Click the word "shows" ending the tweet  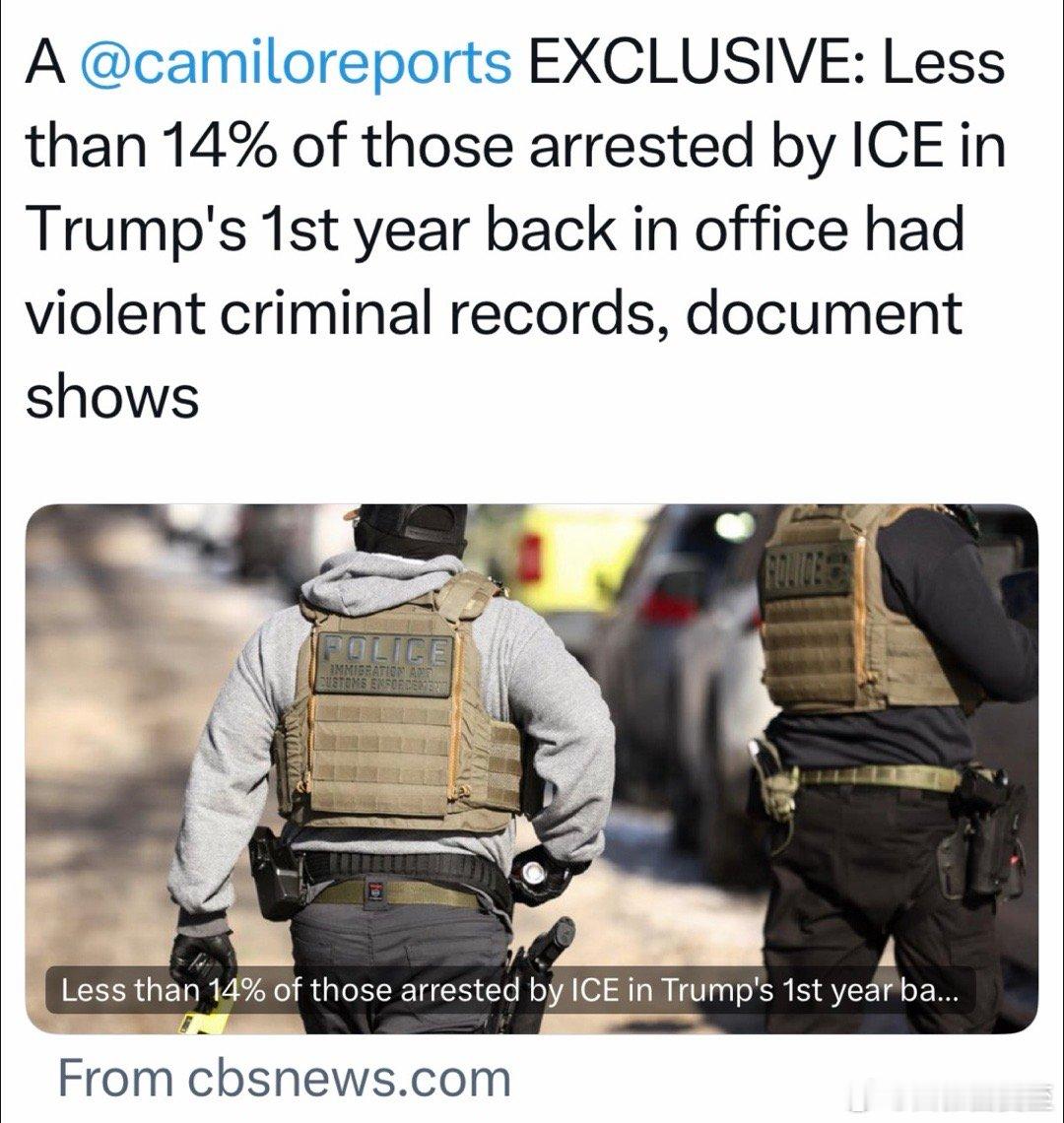(x=111, y=397)
